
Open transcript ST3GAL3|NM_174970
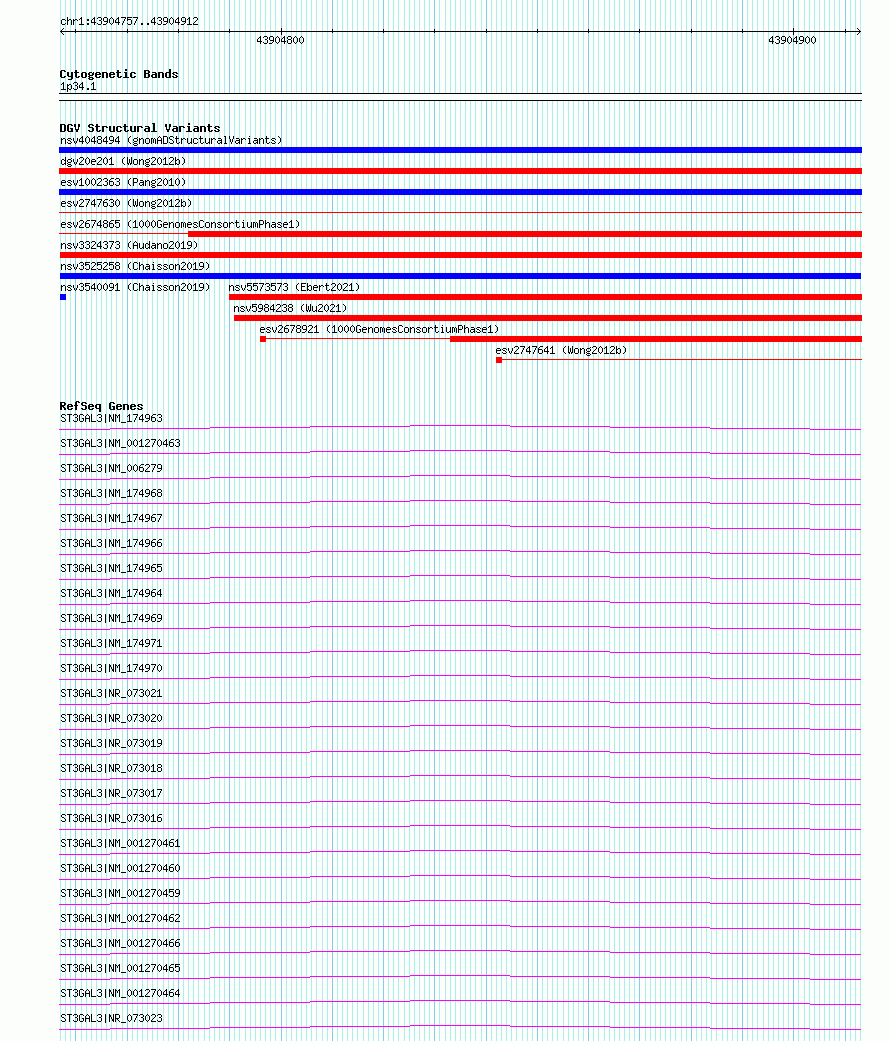[x=111, y=669]
